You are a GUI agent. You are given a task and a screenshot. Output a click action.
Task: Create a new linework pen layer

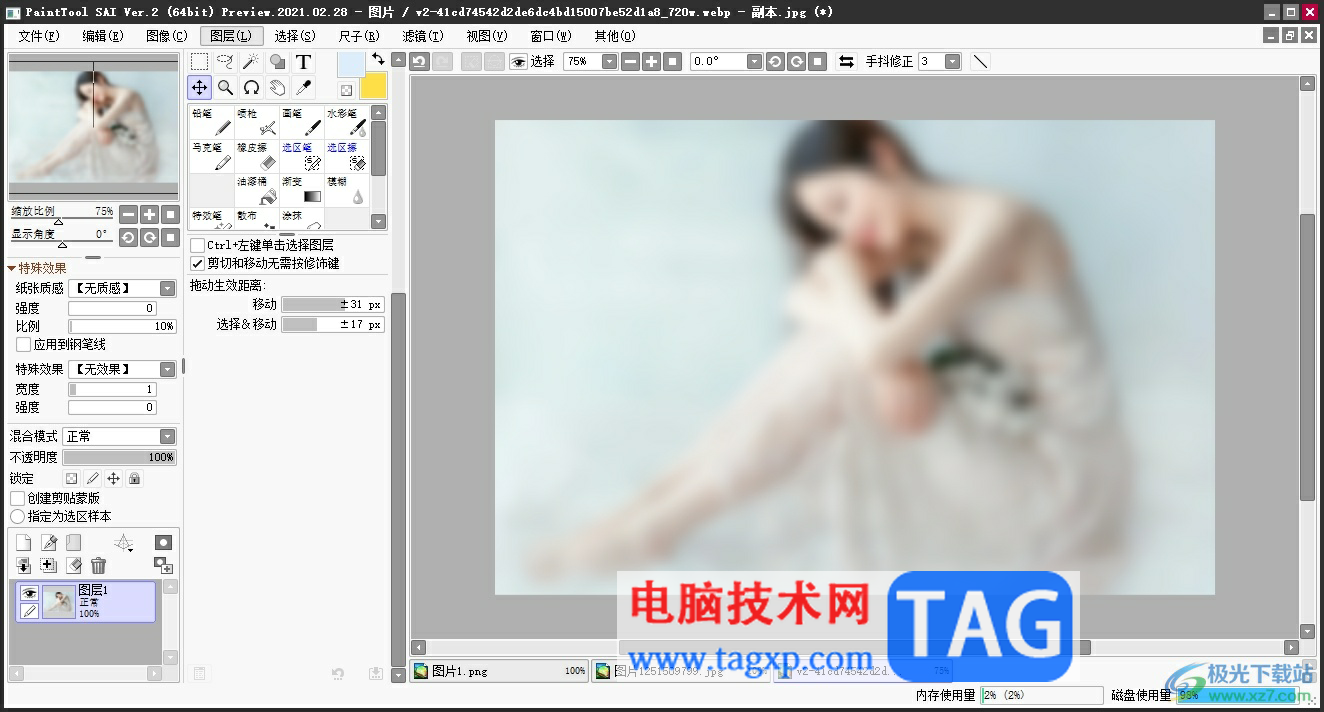49,543
